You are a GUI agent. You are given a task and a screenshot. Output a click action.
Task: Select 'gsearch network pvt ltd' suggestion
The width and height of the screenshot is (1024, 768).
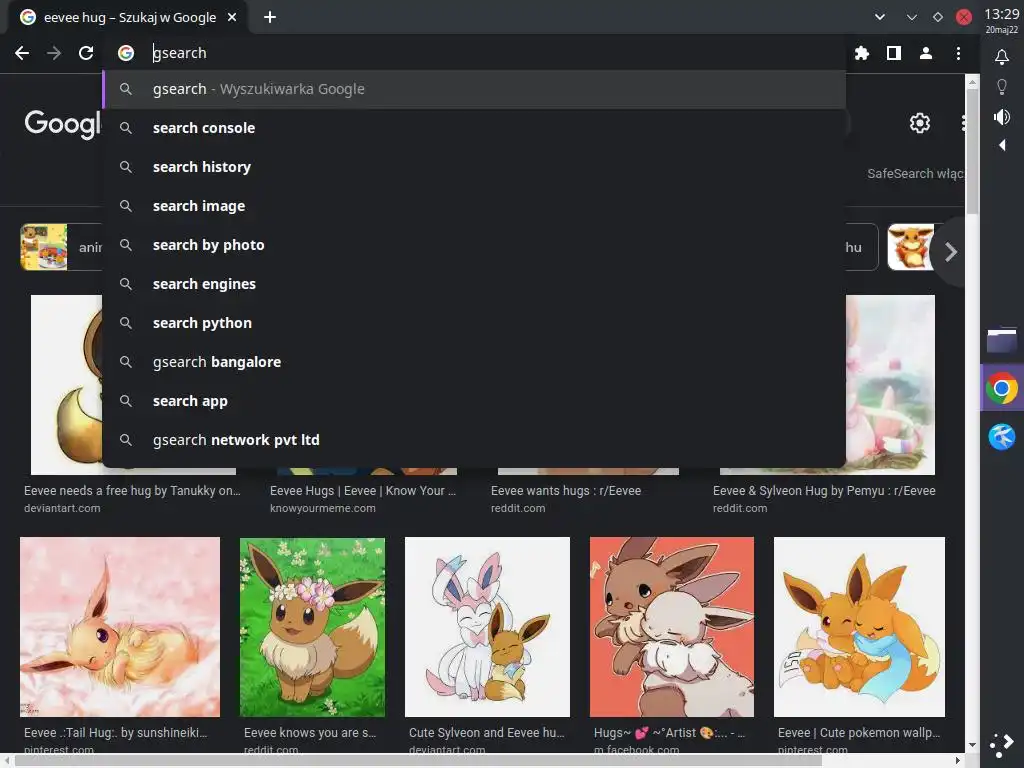[475, 440]
